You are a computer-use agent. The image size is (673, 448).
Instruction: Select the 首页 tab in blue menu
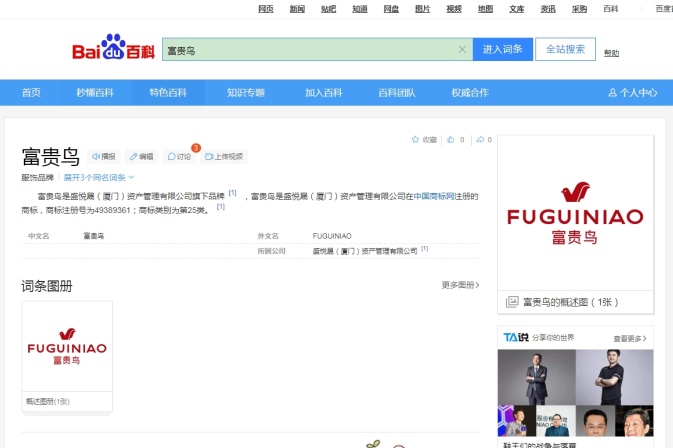pos(31,93)
